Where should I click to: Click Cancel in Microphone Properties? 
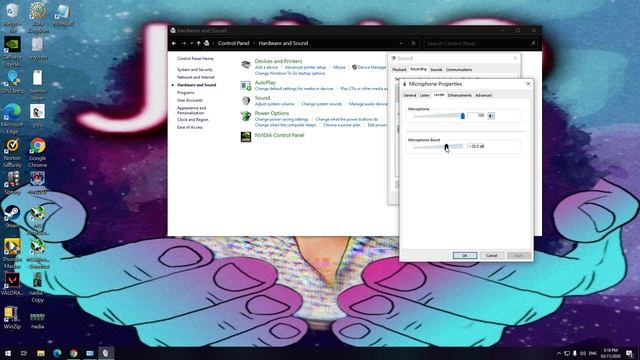[x=491, y=256]
